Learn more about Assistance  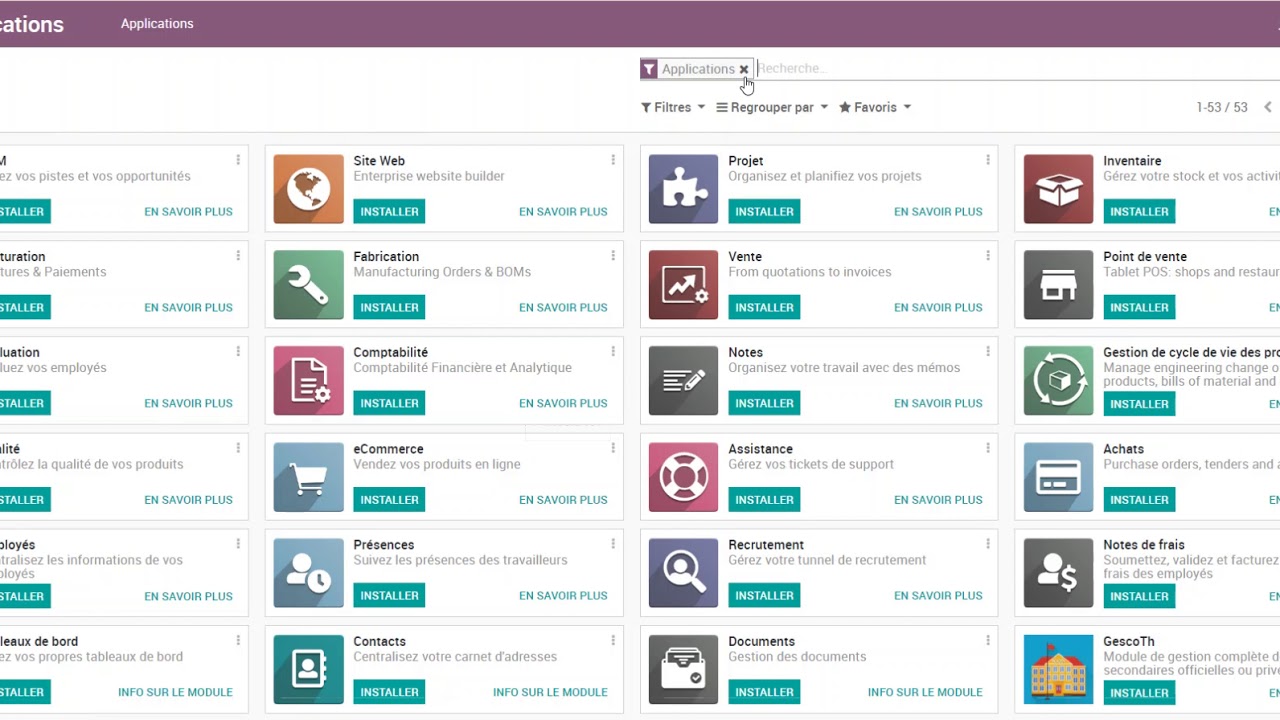938,499
